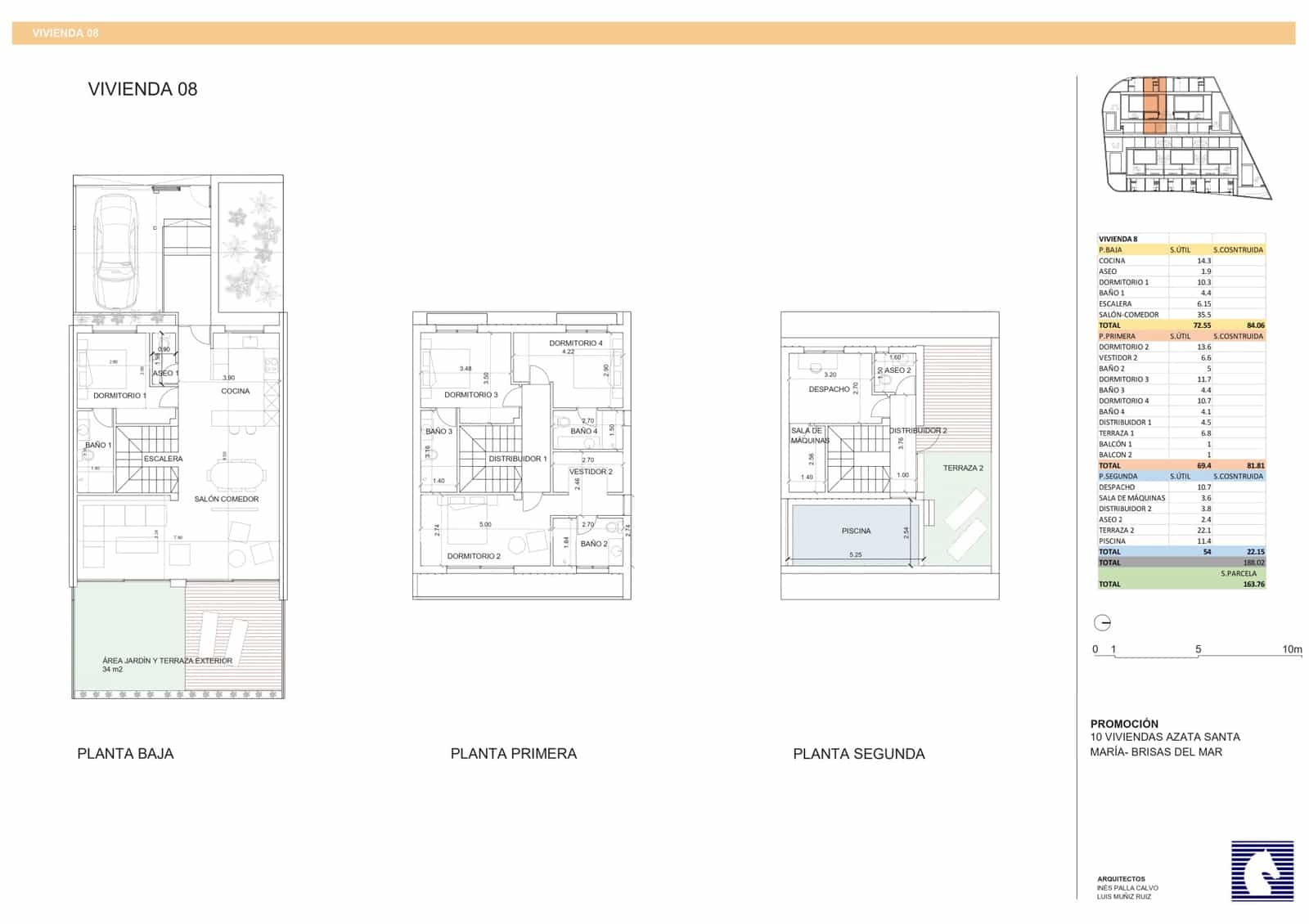Click the P.BAJA table header row
The image size is (1309, 924).
[1181, 250]
